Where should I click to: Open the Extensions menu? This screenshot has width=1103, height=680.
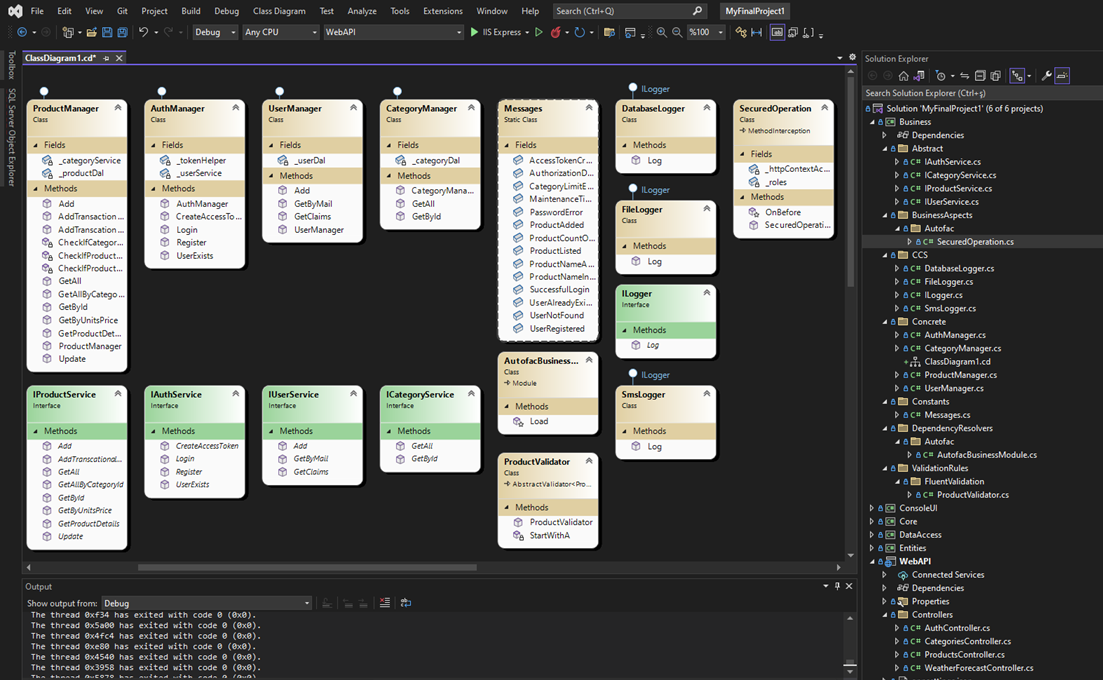pos(442,11)
